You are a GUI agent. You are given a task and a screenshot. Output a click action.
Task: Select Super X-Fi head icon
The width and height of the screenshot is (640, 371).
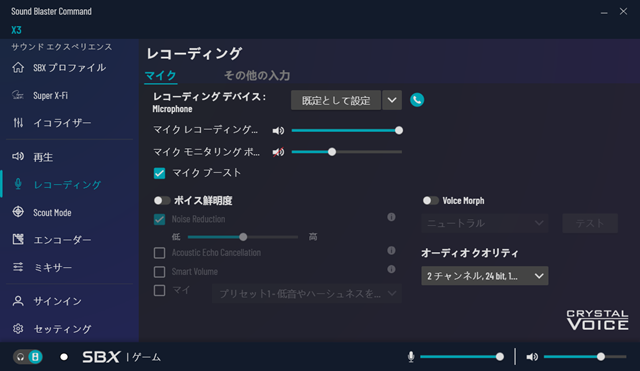click(x=18, y=95)
